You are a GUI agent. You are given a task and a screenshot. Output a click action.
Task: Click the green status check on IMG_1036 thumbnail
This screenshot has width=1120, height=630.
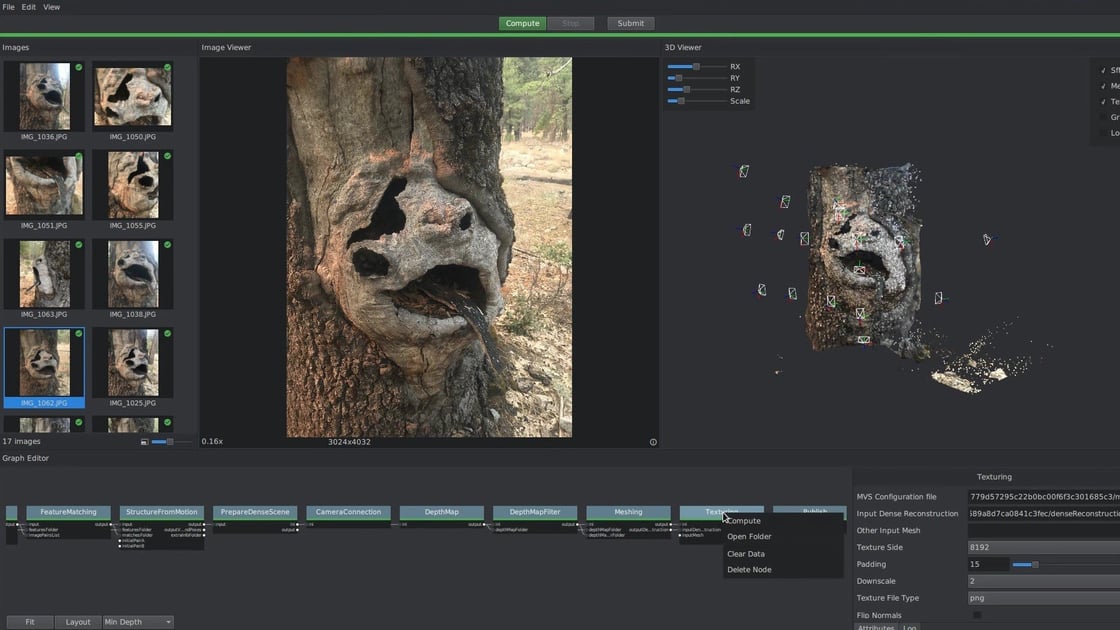click(80, 67)
